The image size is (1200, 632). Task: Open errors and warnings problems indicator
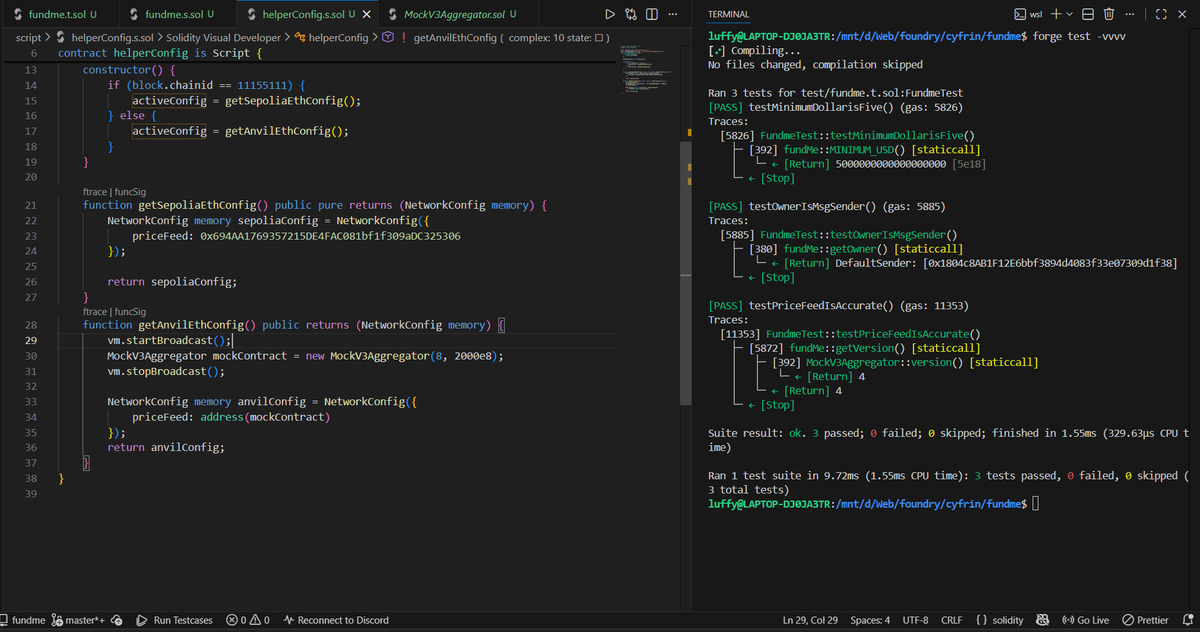click(248, 620)
